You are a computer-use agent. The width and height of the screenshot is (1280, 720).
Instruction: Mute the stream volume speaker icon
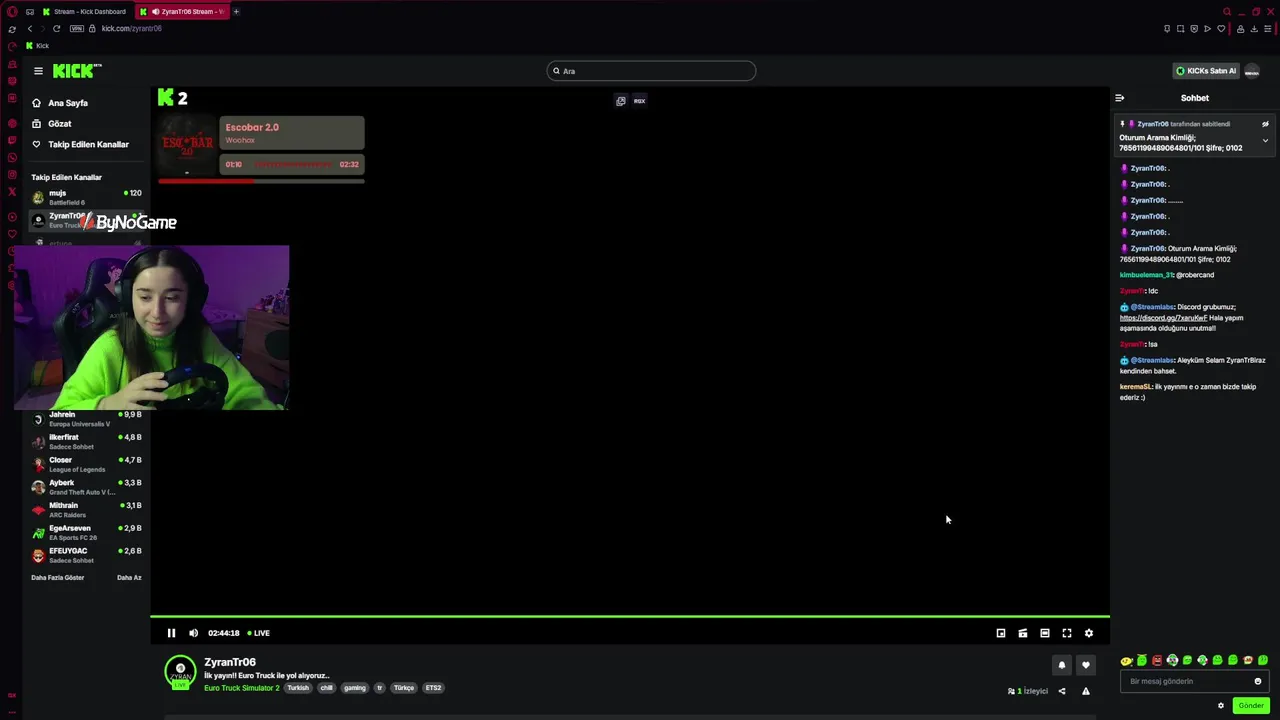(194, 633)
